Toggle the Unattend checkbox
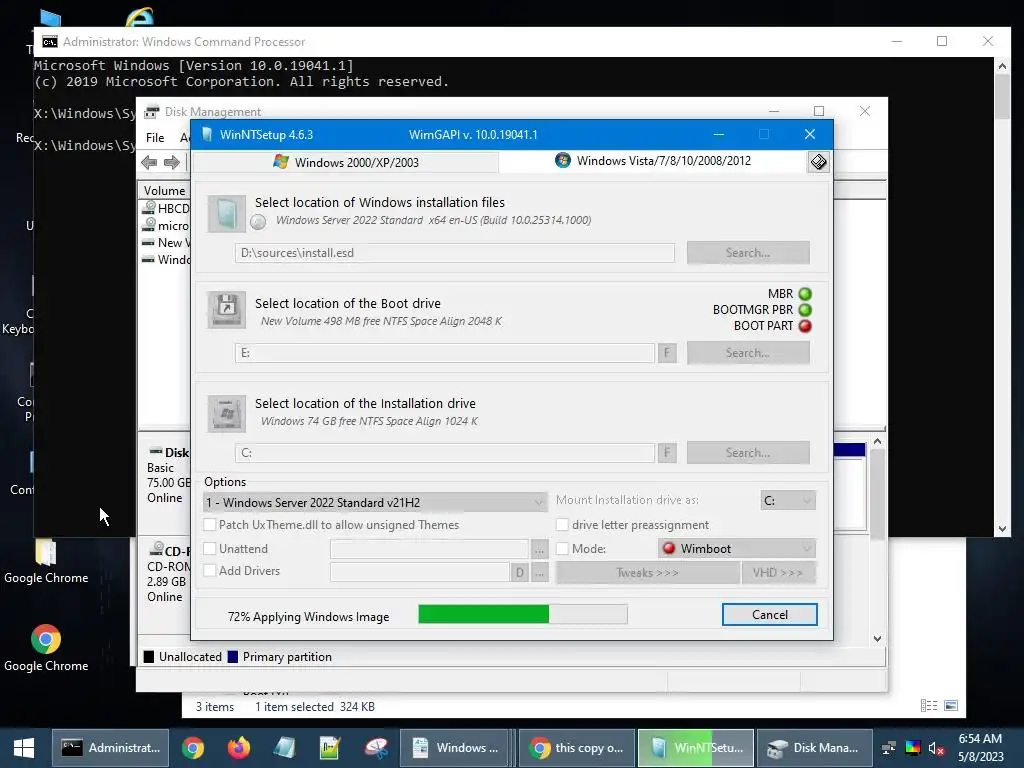 tap(210, 549)
